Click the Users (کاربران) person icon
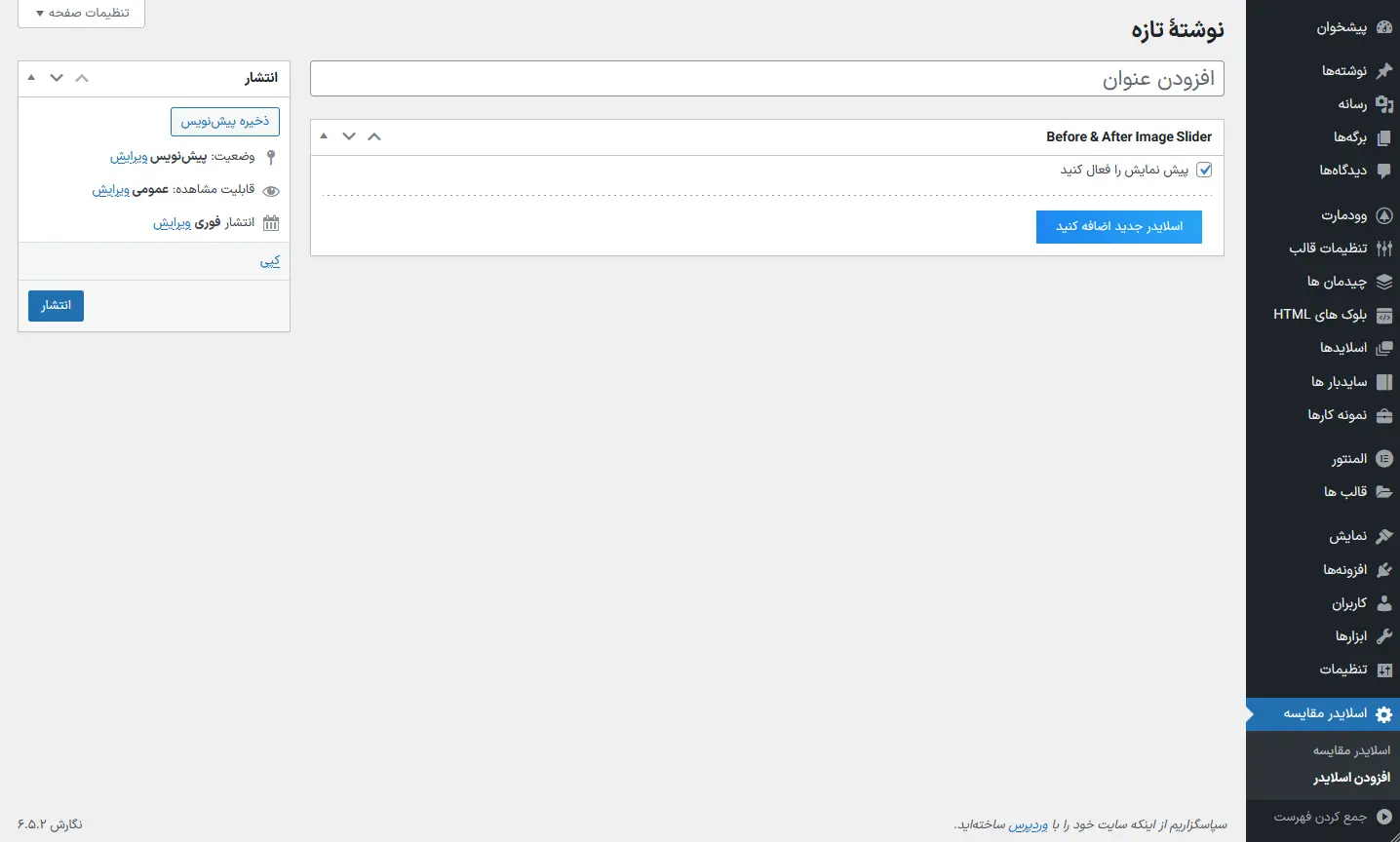The height and width of the screenshot is (842, 1400). point(1383,603)
